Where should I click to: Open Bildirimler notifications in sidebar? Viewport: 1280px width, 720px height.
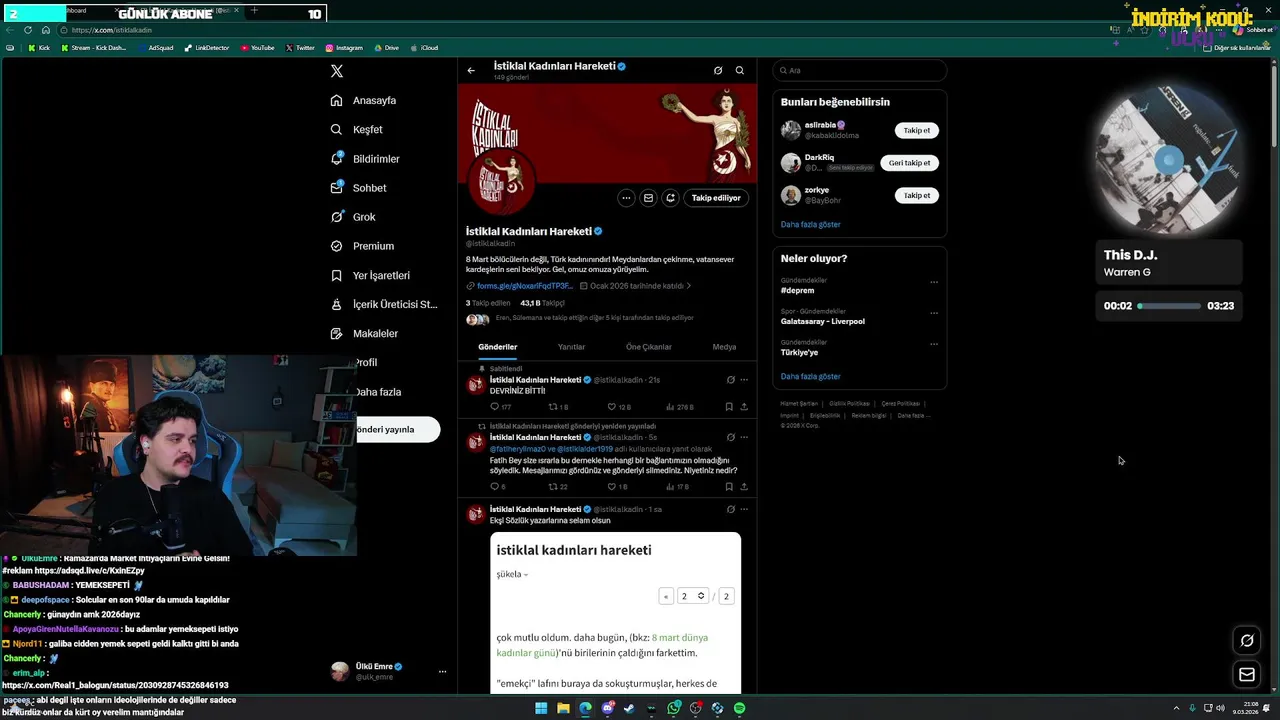pos(365,159)
